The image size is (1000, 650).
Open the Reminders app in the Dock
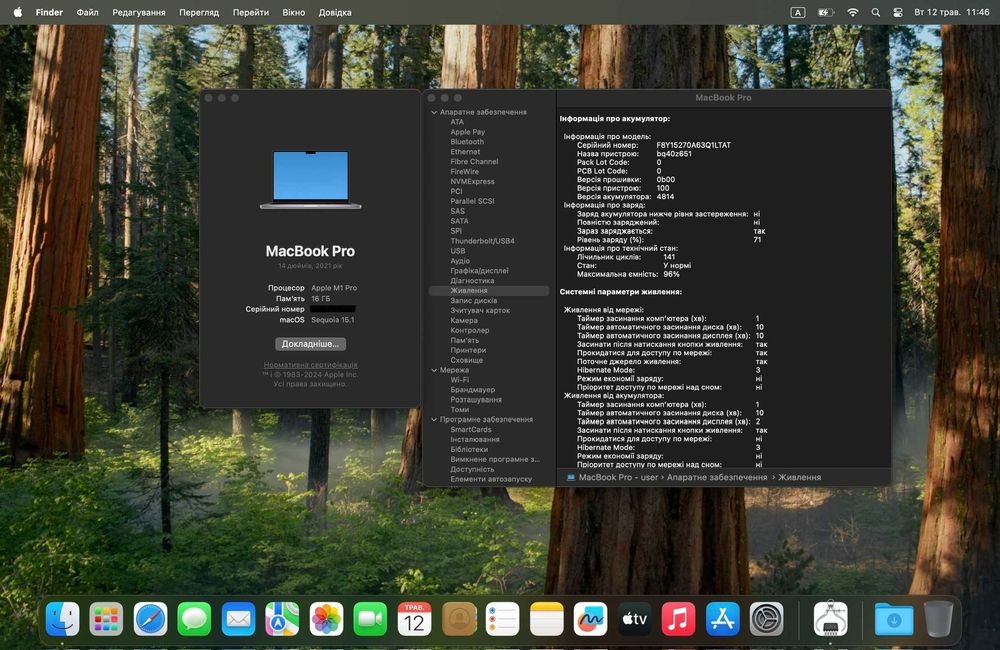(503, 618)
